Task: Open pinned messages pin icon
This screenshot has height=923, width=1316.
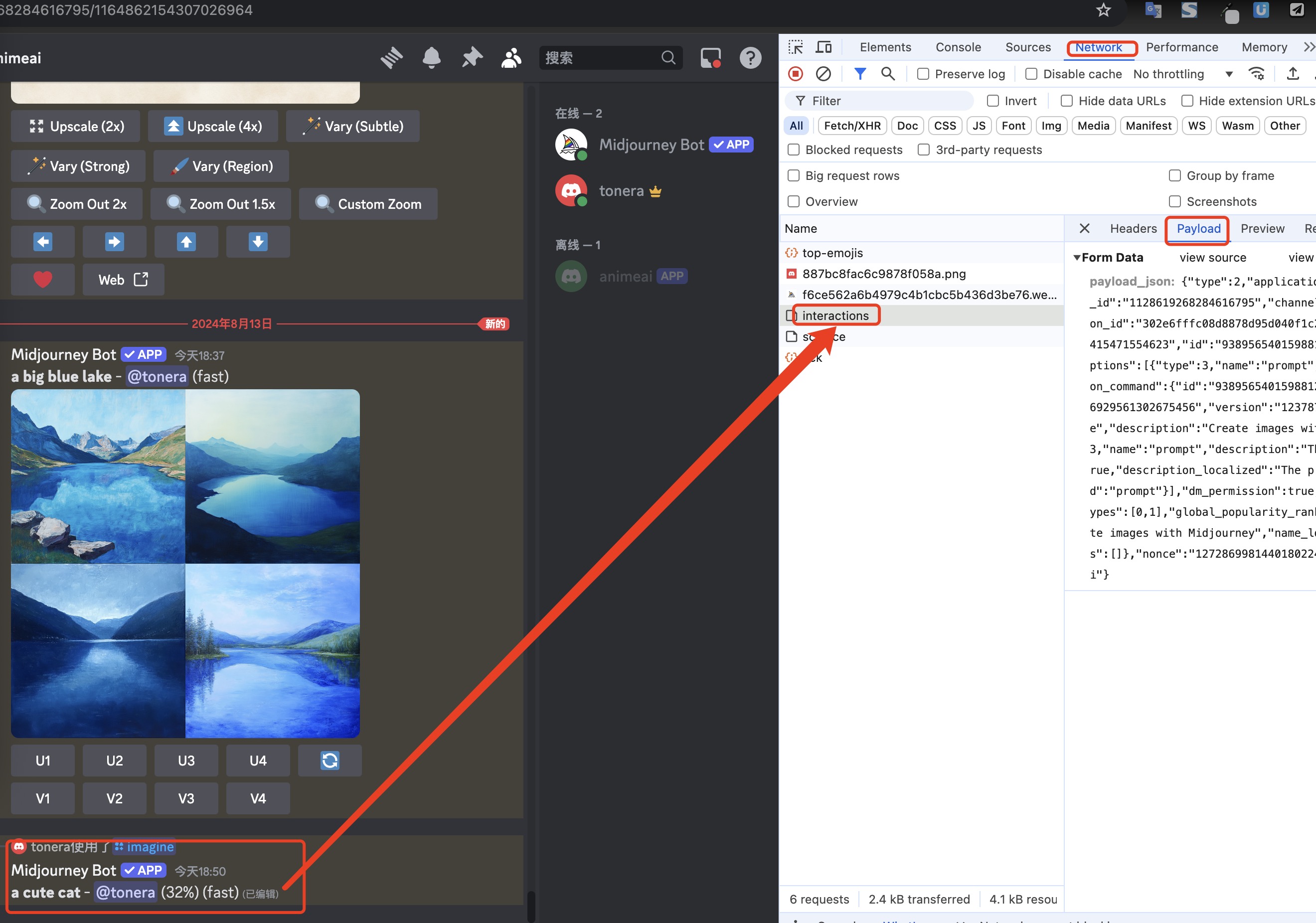Action: tap(472, 58)
